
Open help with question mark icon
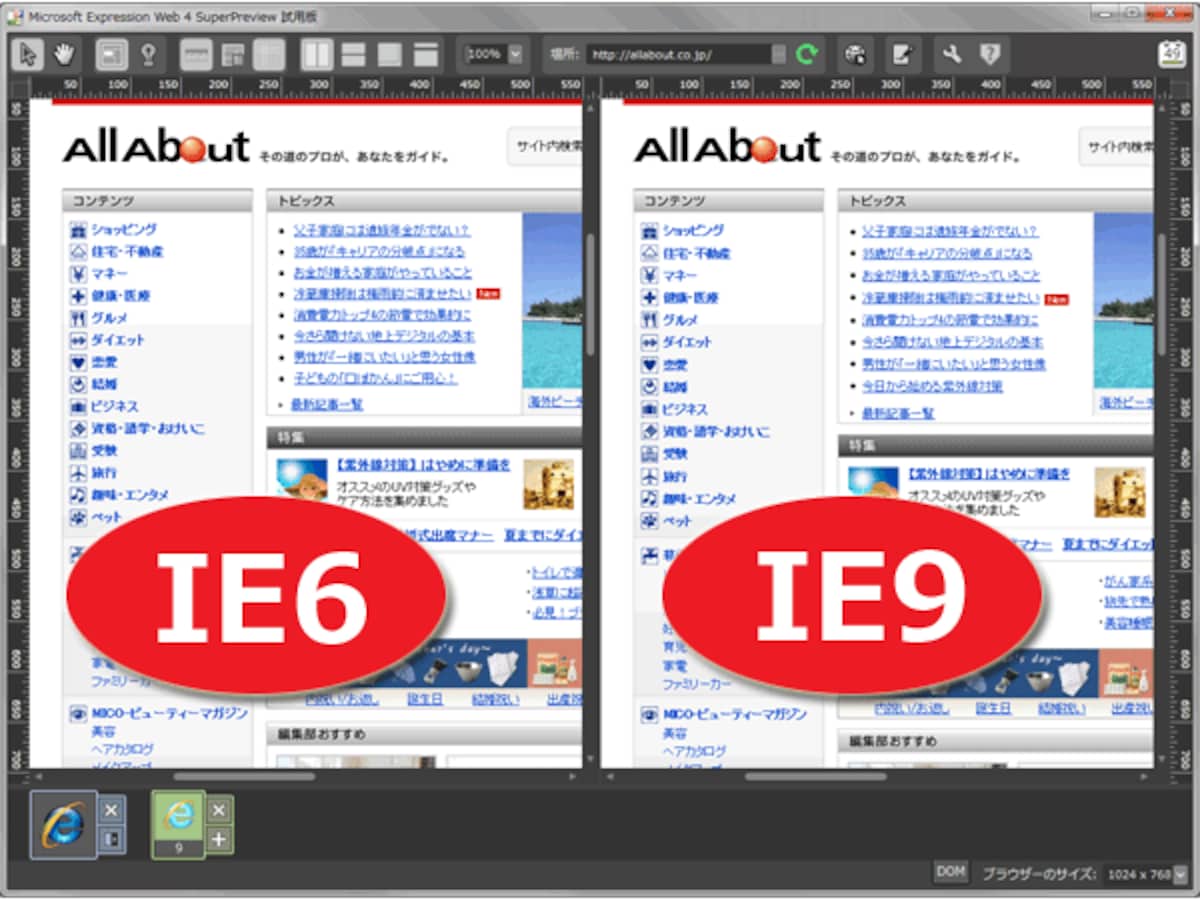coord(989,54)
